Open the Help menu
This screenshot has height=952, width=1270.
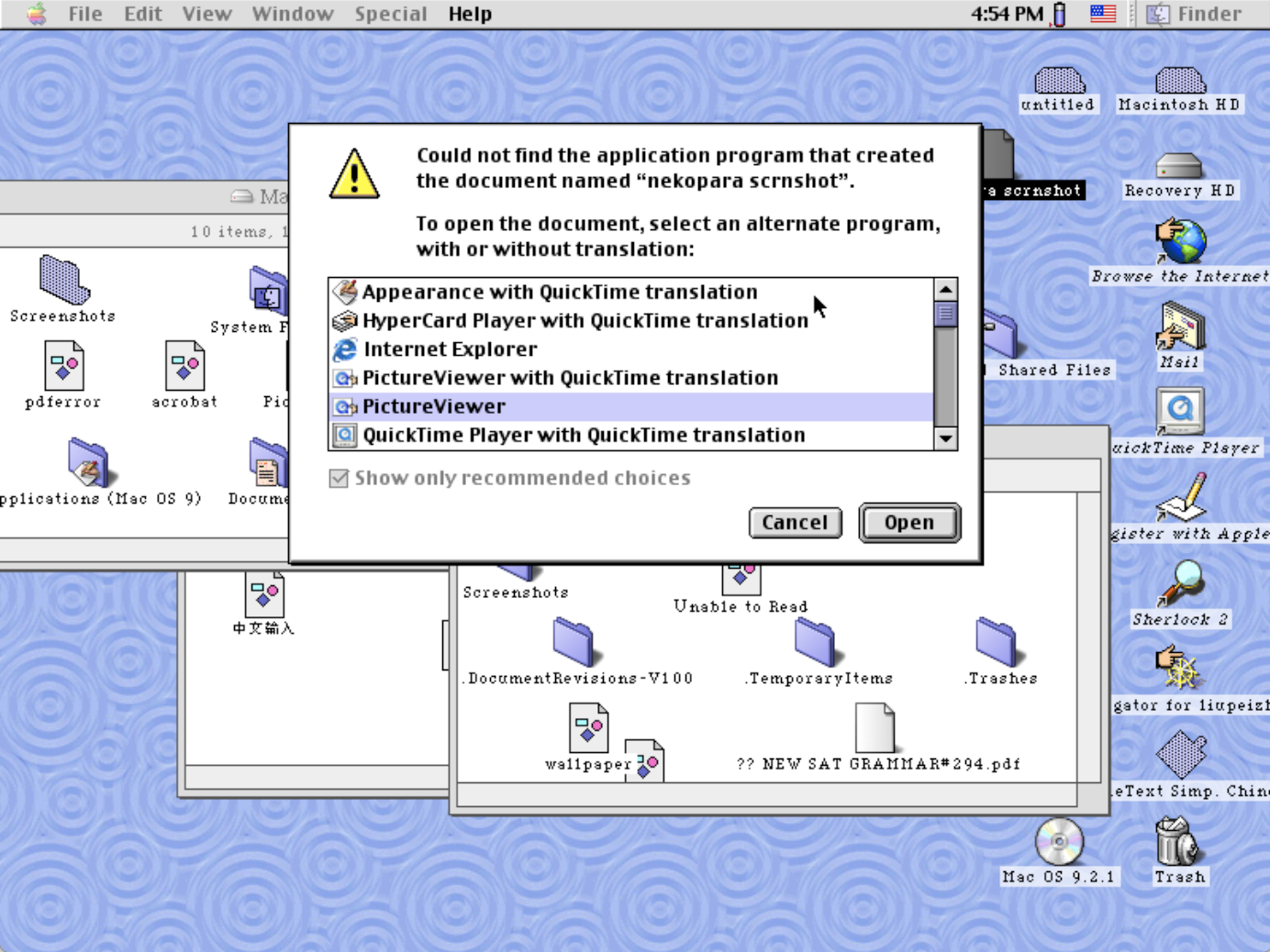pos(470,14)
